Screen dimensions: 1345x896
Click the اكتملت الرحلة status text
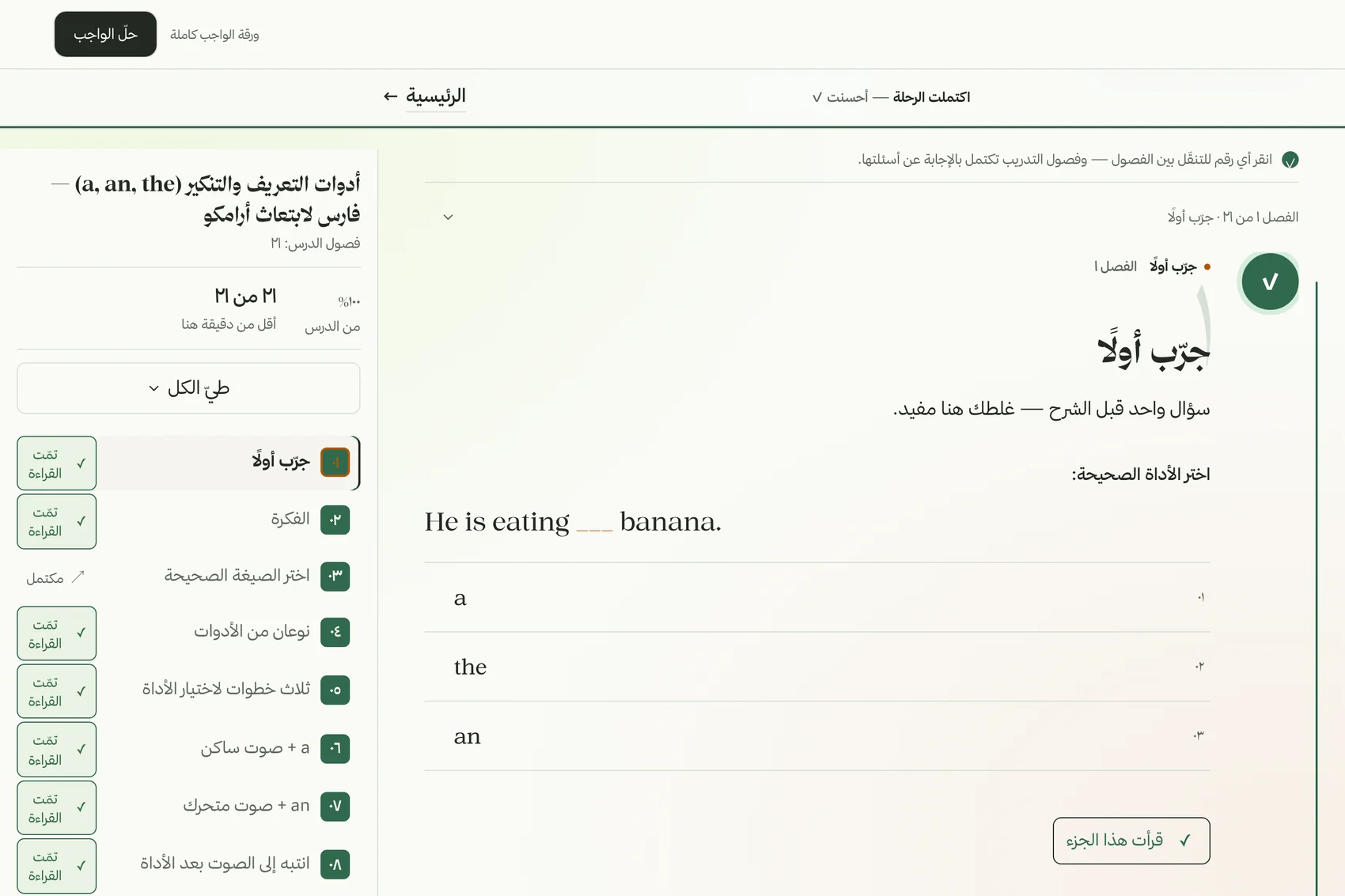[x=931, y=96]
